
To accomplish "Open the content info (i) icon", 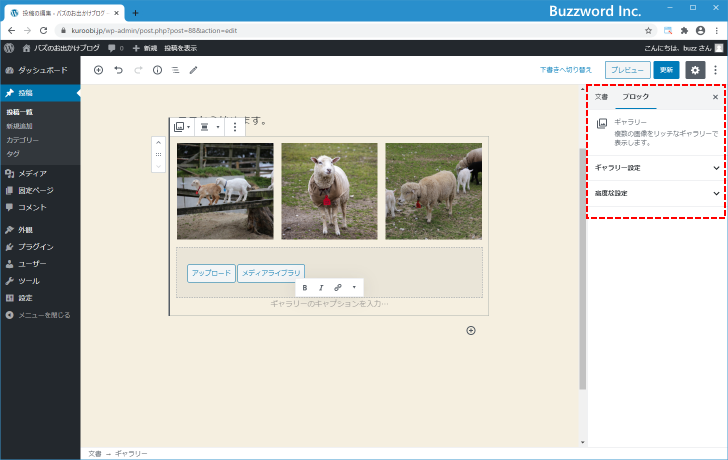I will [157, 70].
